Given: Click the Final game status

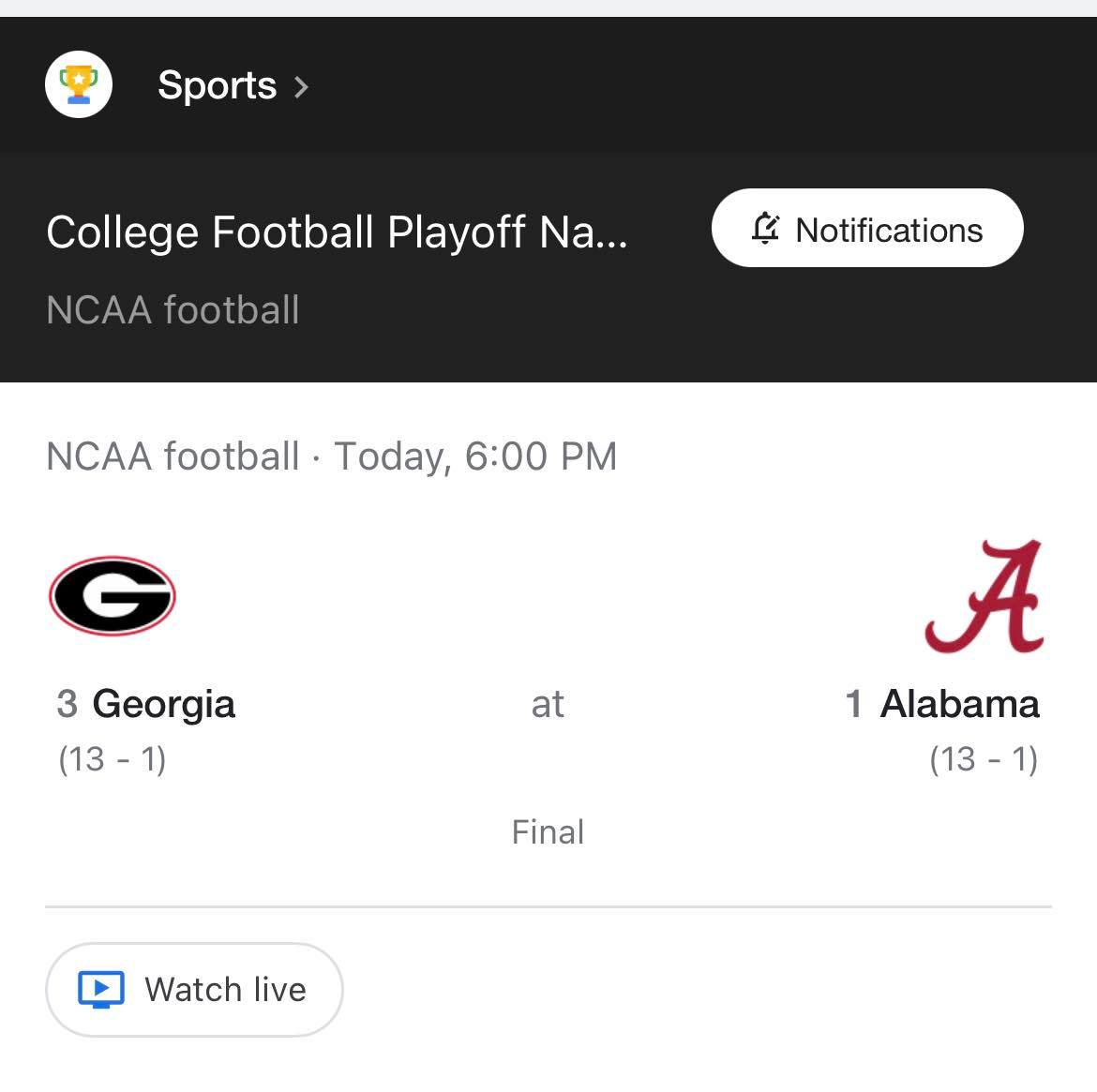Looking at the screenshot, I should click(x=548, y=832).
